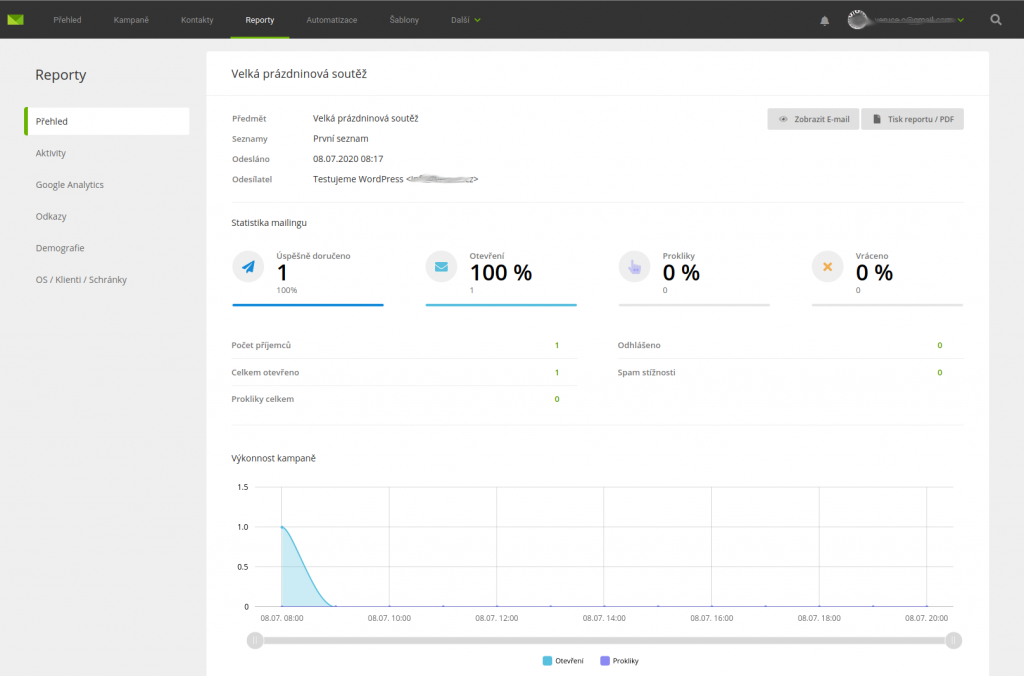Click the report title Velká prázdninová soutěž

pyautogui.click(x=299, y=74)
